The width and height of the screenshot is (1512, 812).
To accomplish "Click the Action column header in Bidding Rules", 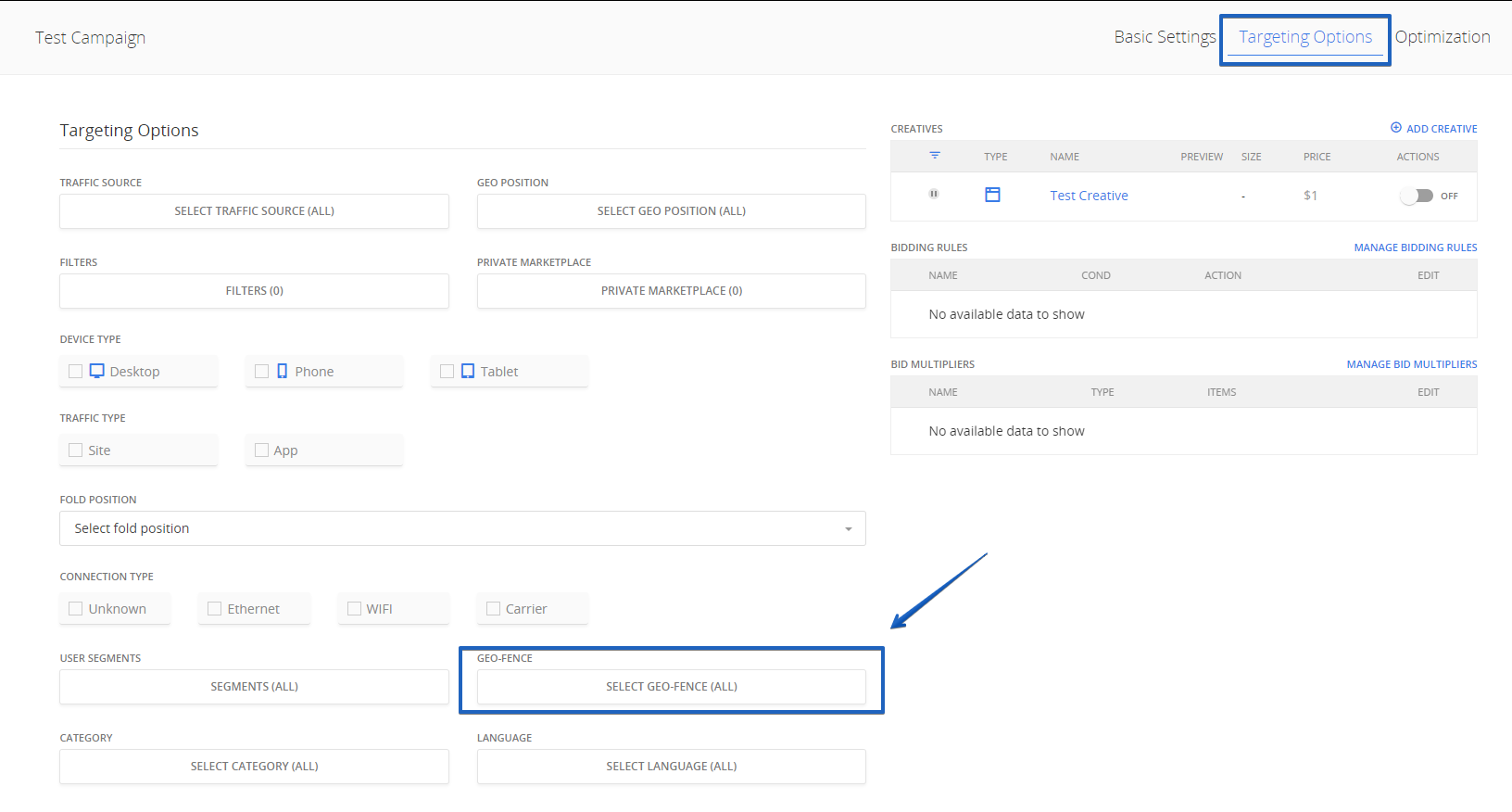I will tap(1223, 275).
